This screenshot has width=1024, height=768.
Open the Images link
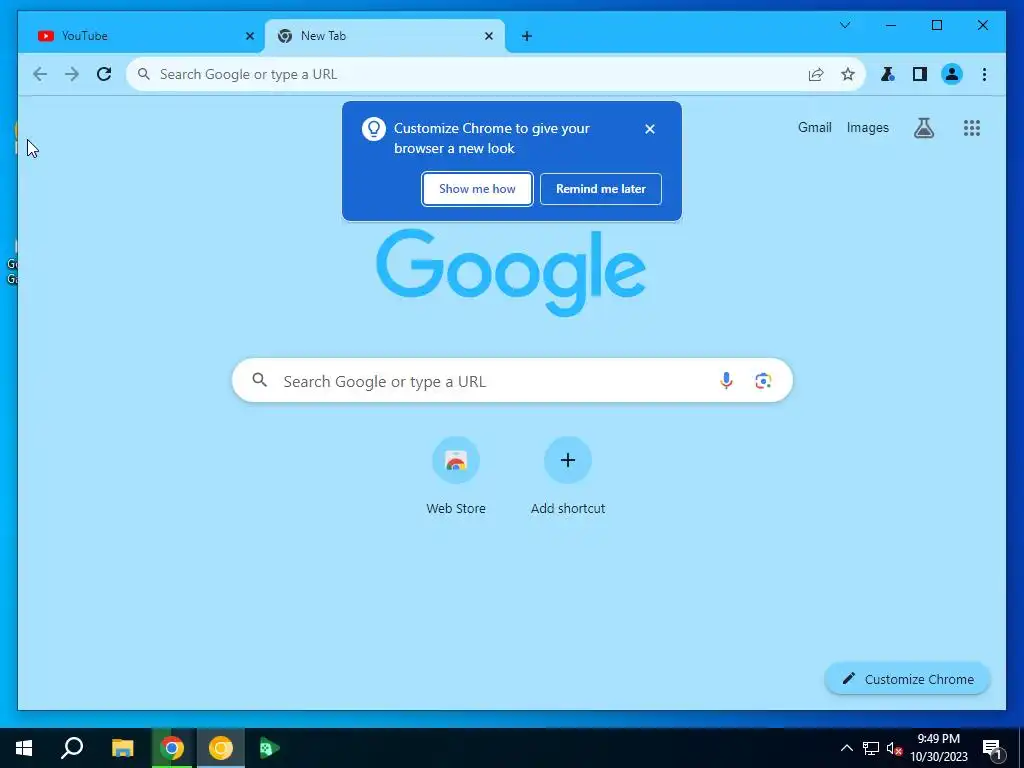[x=867, y=128]
